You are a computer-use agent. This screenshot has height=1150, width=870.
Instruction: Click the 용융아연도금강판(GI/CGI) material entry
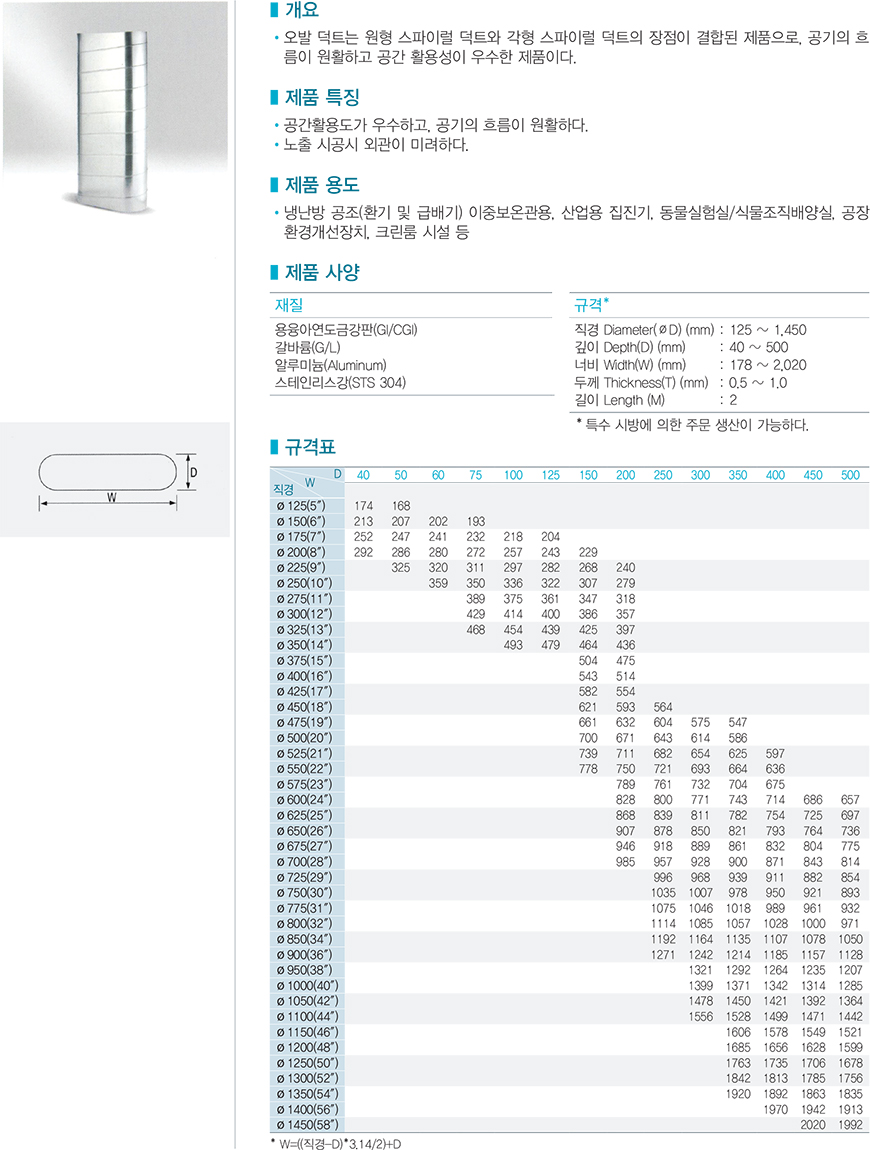tap(345, 329)
